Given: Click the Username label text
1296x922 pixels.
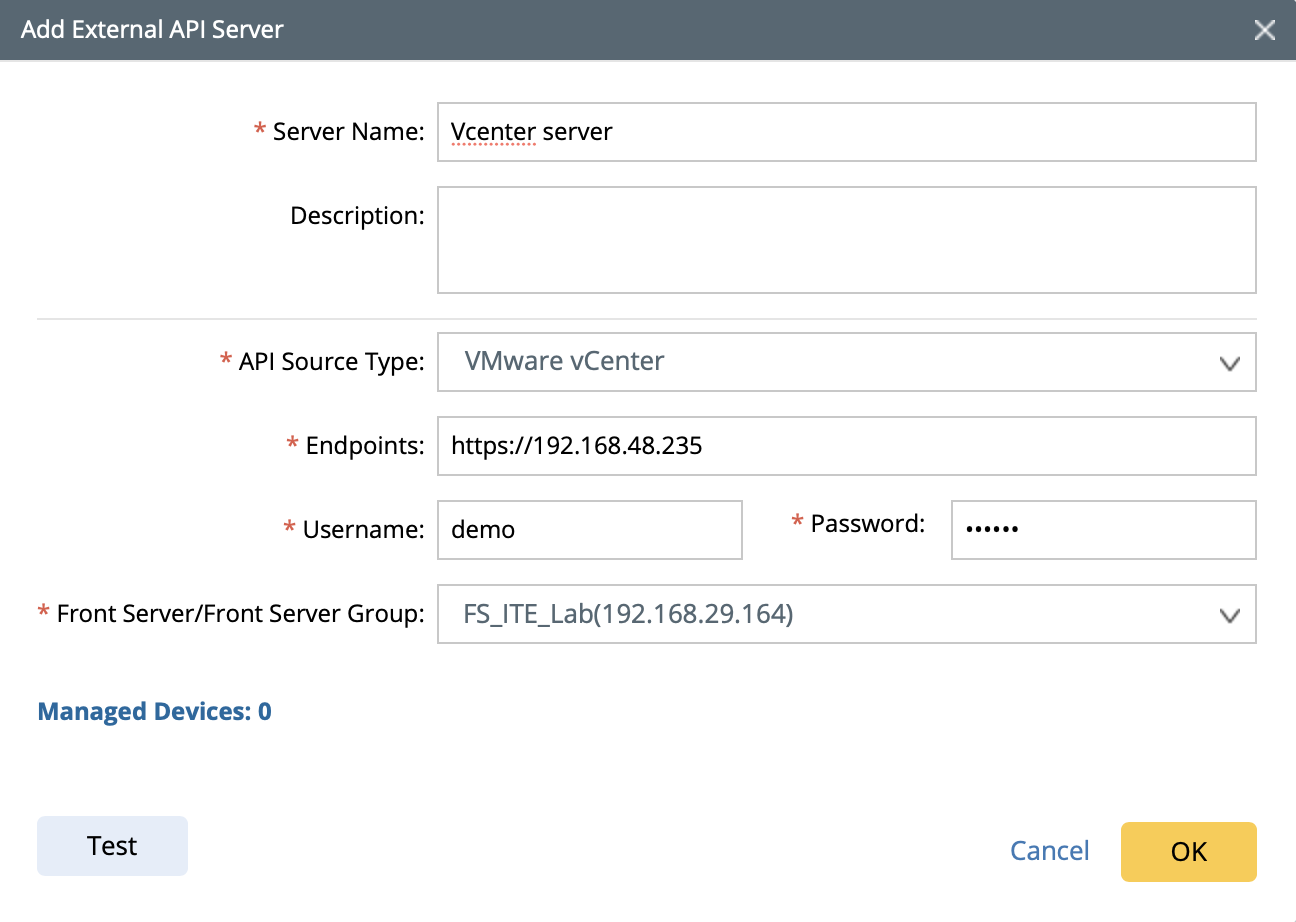Looking at the screenshot, I should 363,530.
